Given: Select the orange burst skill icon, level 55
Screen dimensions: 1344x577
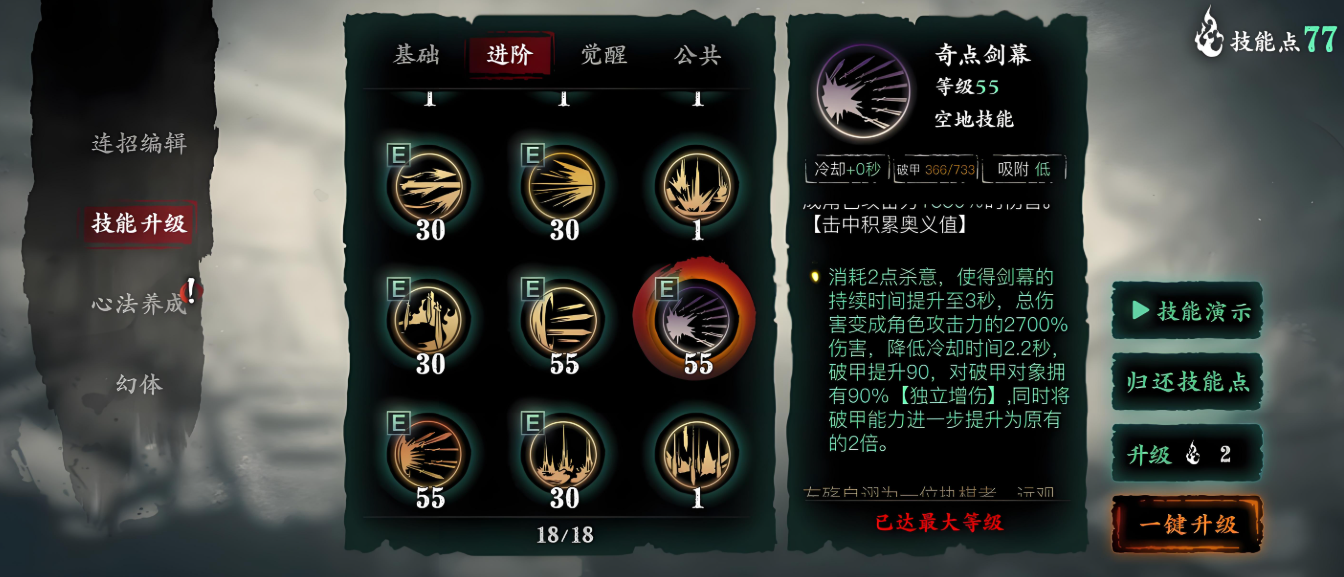Looking at the screenshot, I should click(x=430, y=454).
